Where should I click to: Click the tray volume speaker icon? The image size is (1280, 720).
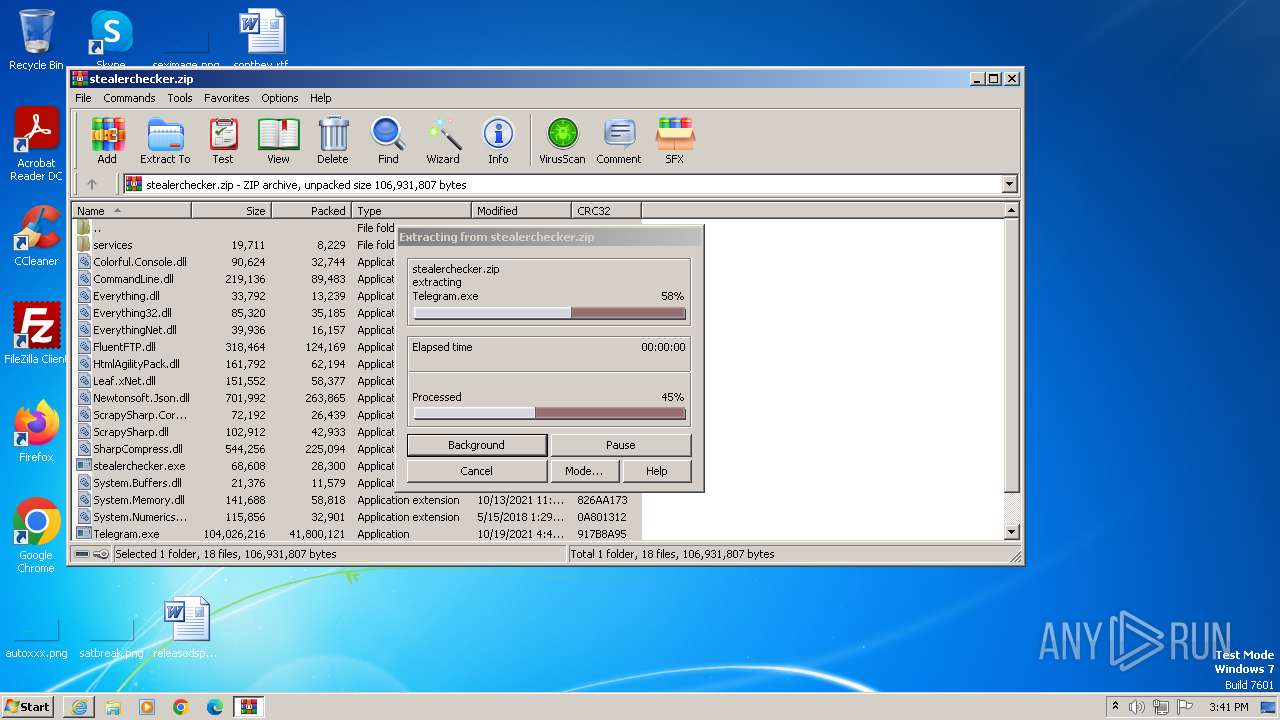[x=1137, y=707]
